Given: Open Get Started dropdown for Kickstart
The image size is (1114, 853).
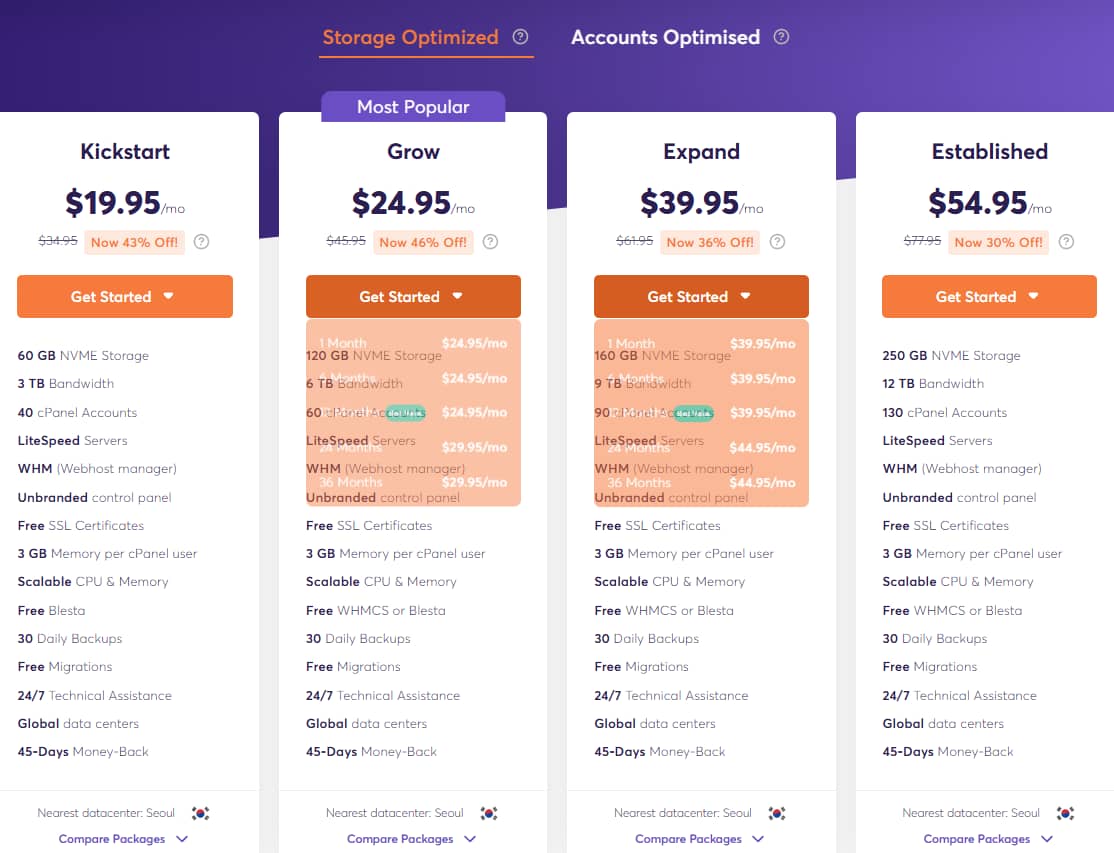Looking at the screenshot, I should 125,297.
